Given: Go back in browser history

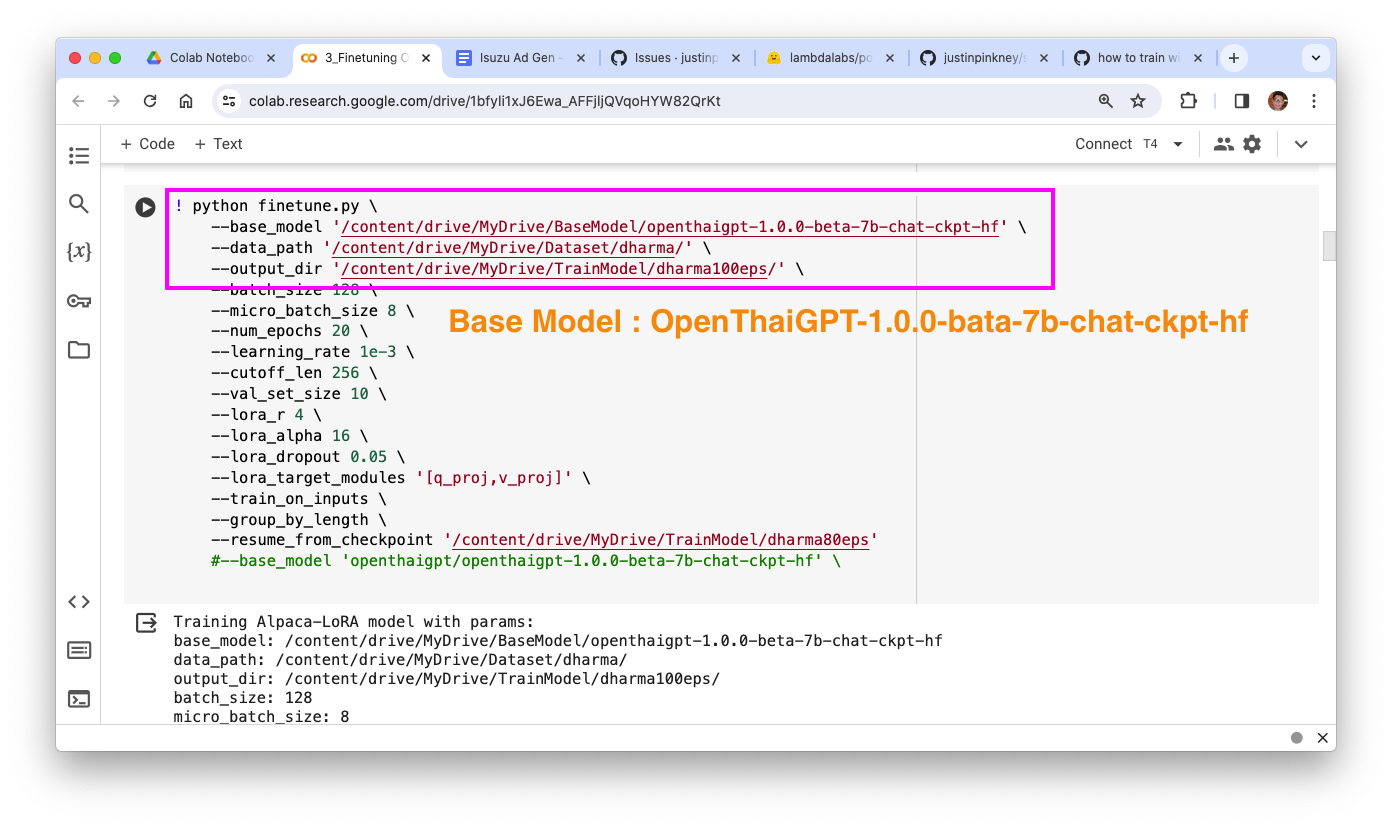Looking at the screenshot, I should tap(78, 101).
